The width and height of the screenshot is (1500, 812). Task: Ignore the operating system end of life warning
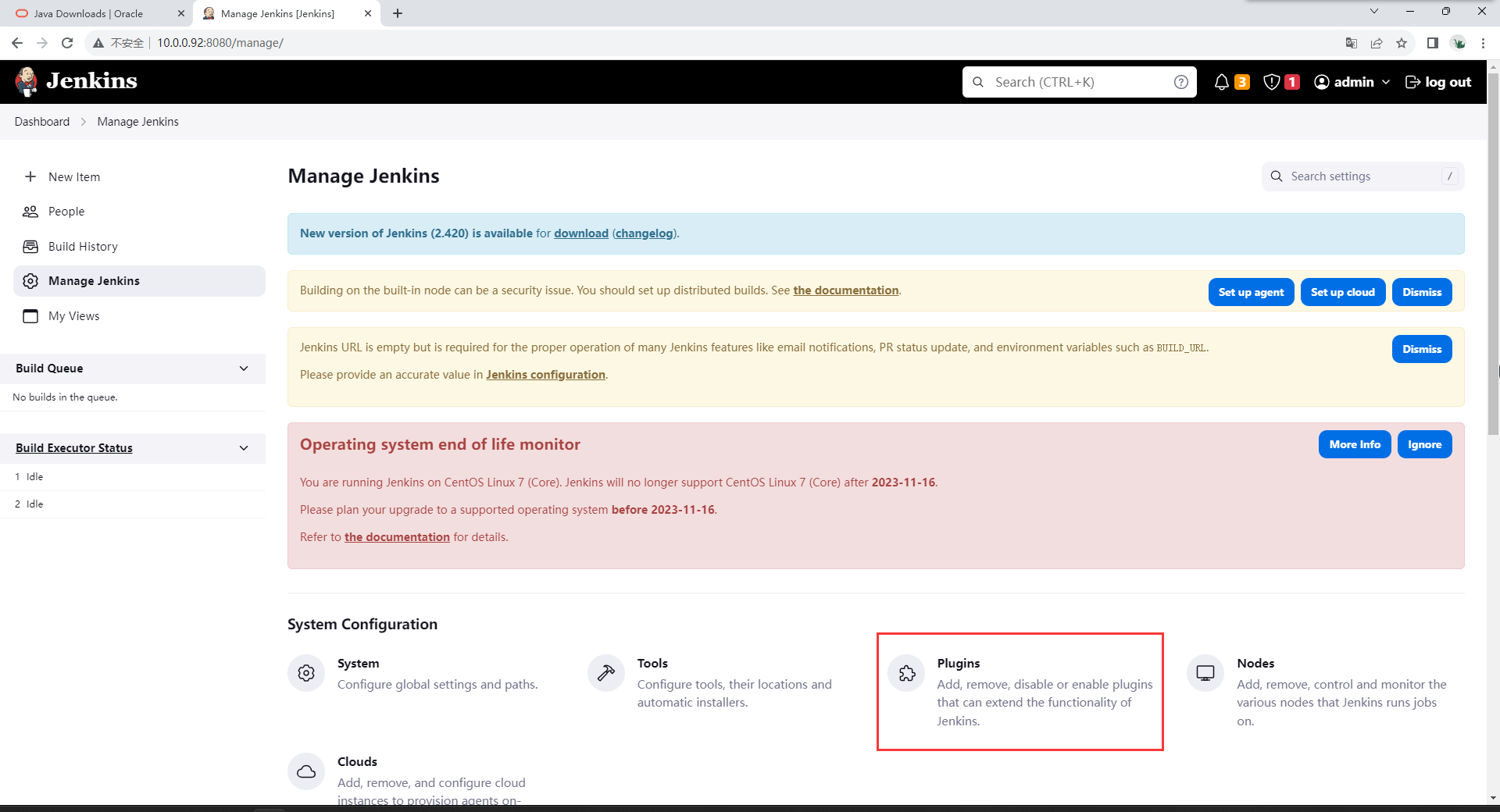click(1424, 444)
